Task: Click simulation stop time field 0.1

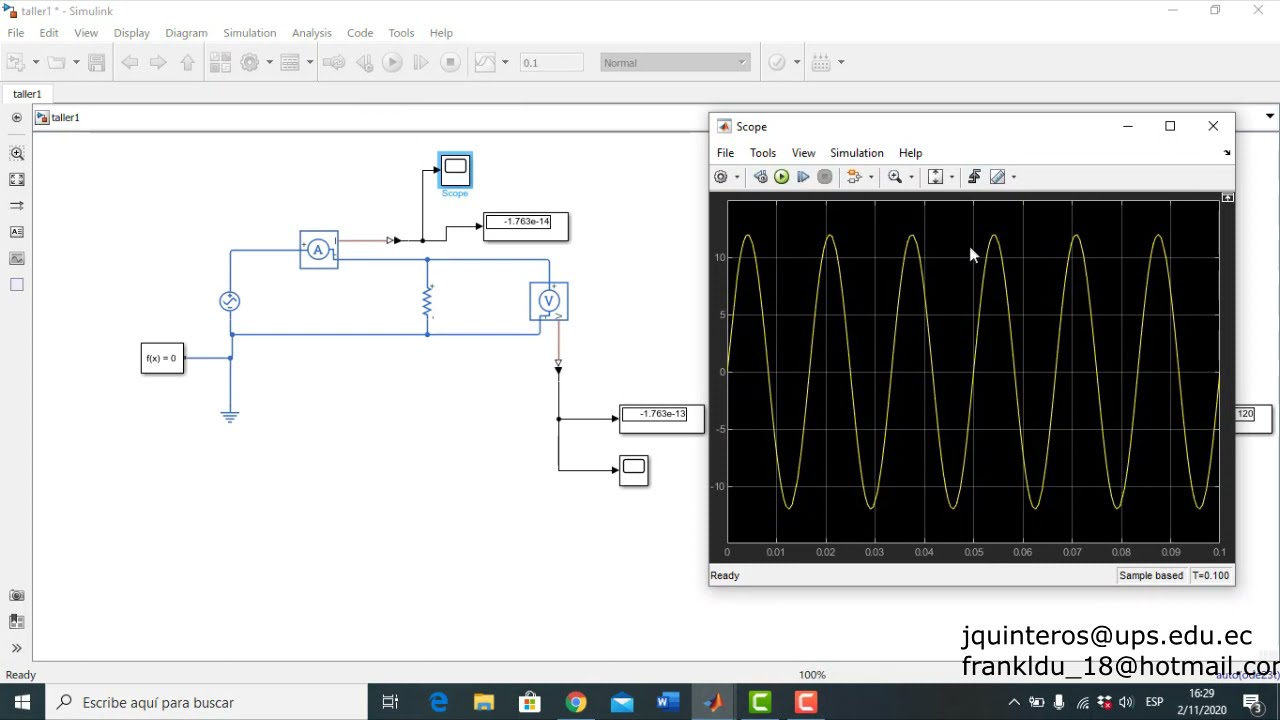Action: [x=551, y=63]
